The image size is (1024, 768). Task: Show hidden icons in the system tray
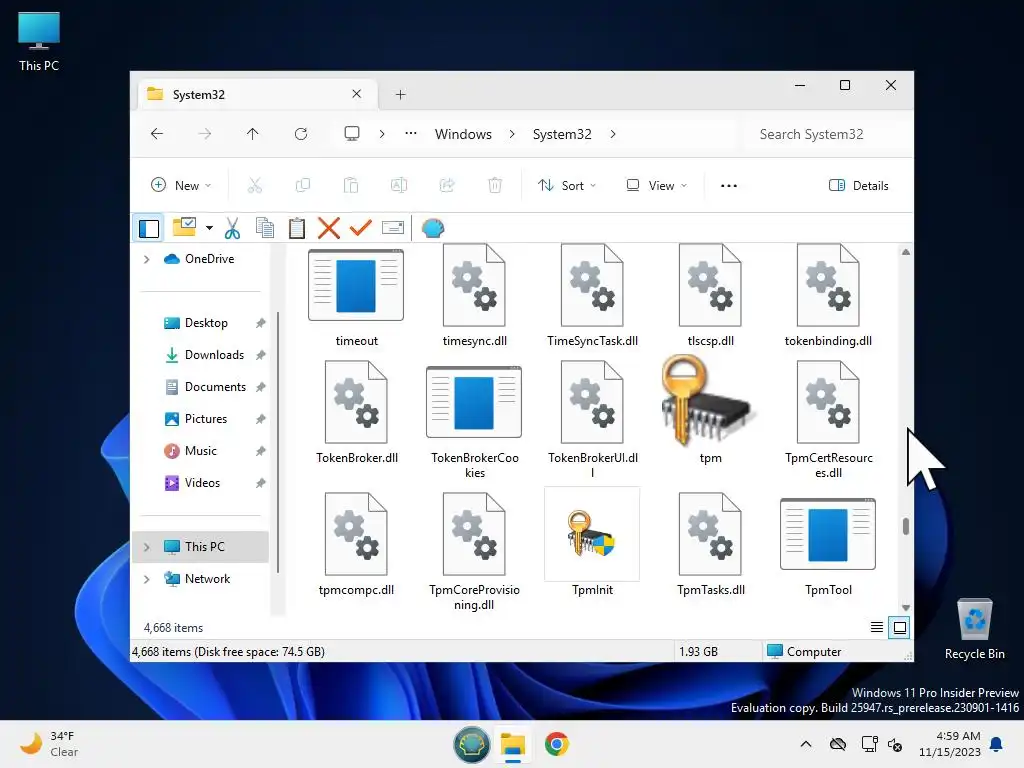click(x=806, y=744)
